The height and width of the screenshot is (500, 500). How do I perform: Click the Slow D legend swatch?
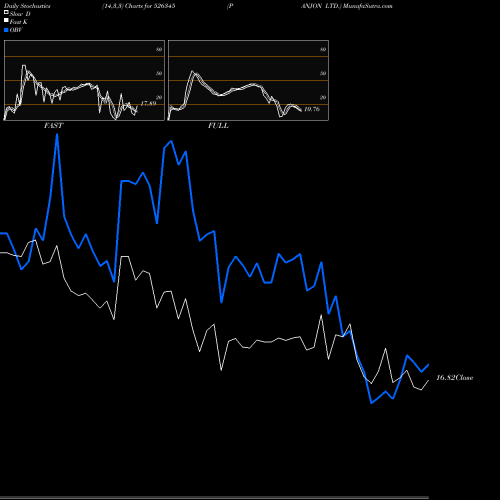point(6,13)
